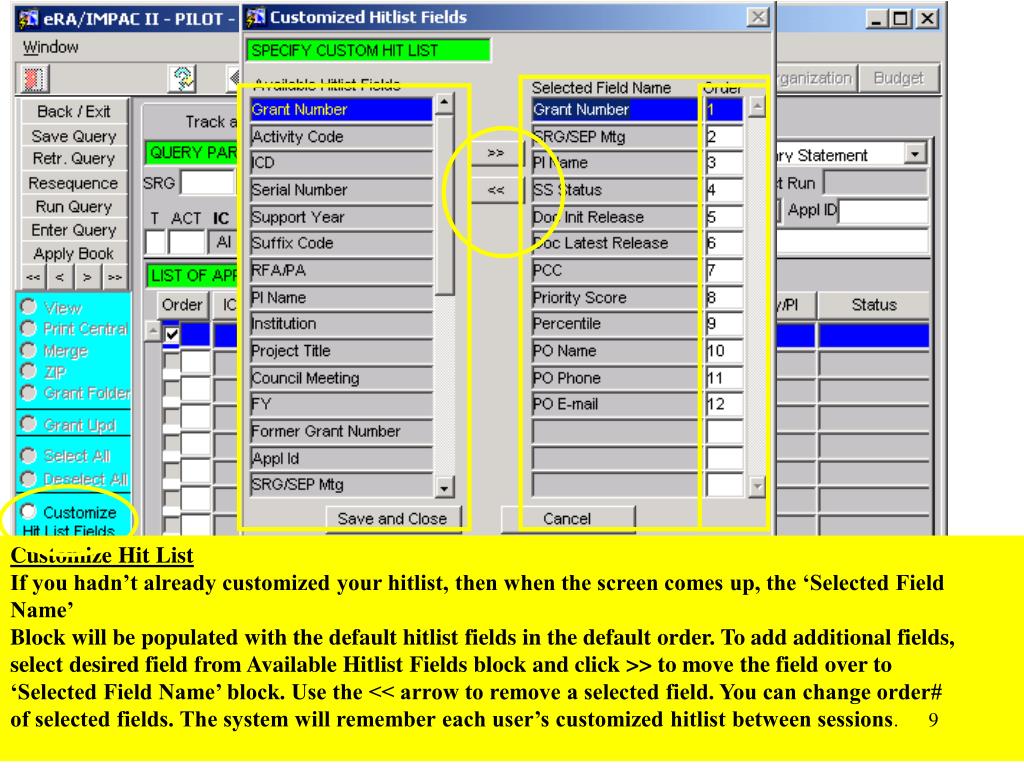Select the ZIP radio option
Image resolution: width=1024 pixels, height=768 pixels.
click(x=29, y=371)
